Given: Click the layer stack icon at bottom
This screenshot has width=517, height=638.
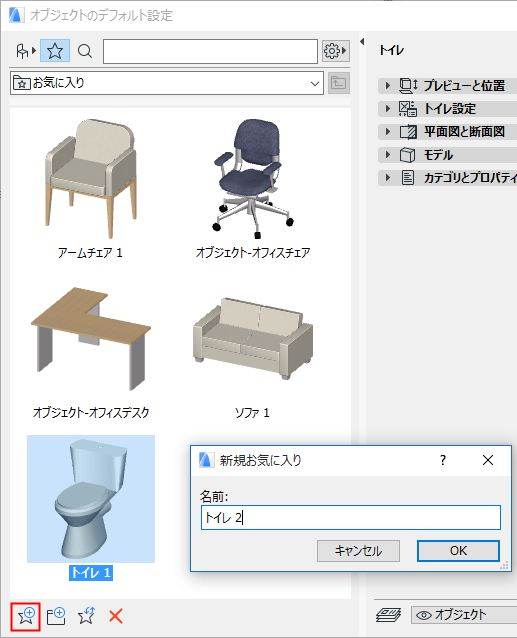Looking at the screenshot, I should [388, 615].
